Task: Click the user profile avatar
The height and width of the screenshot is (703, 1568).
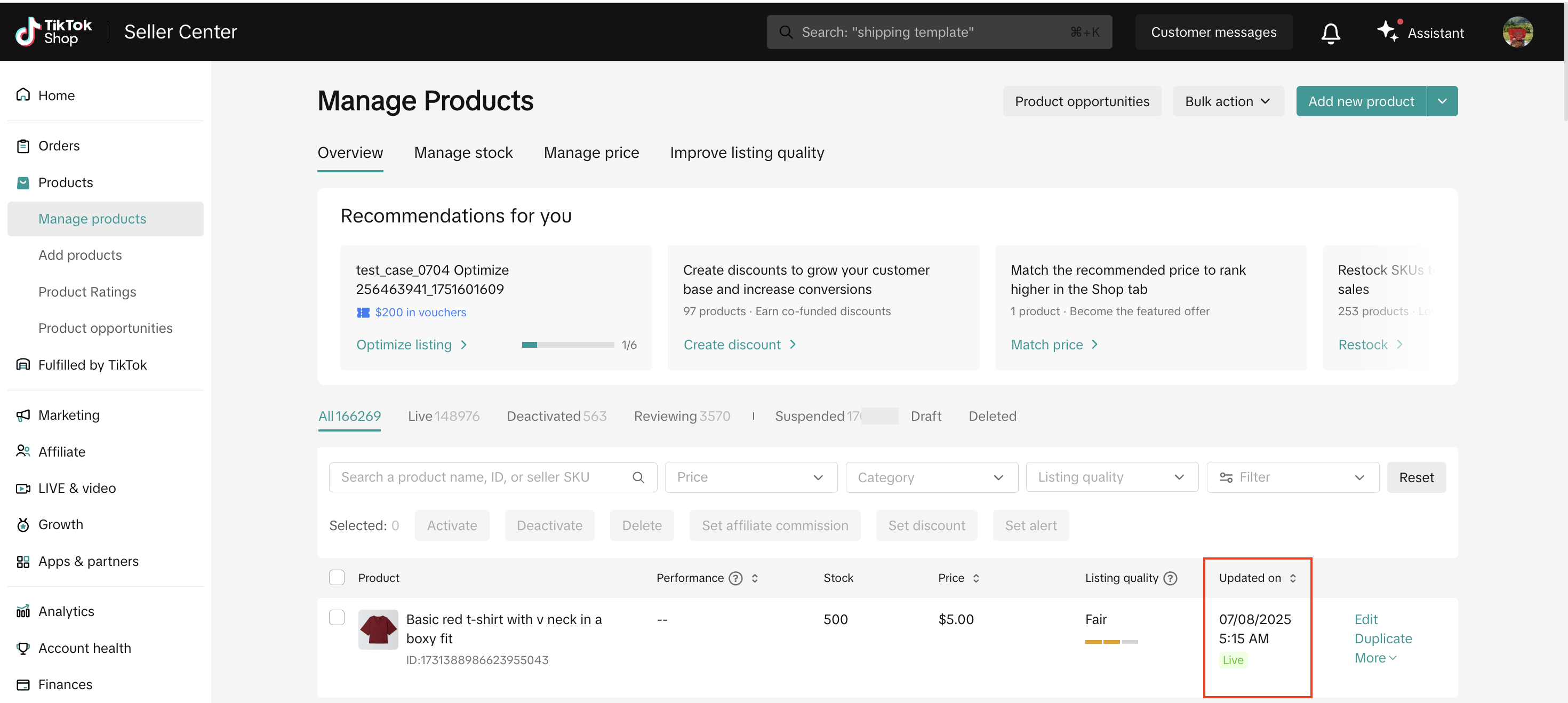Action: tap(1517, 31)
